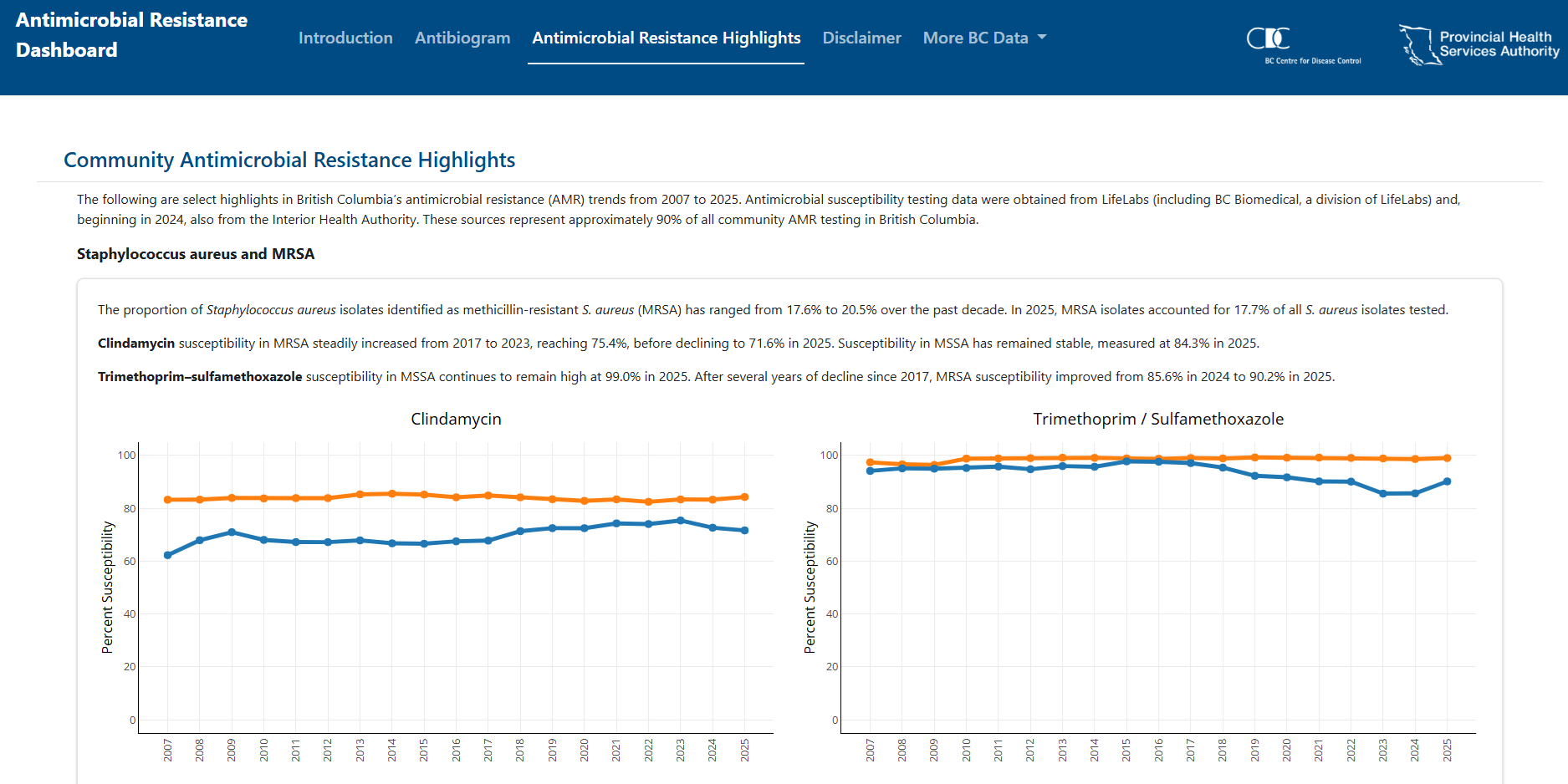Open the Disclaimer tab
This screenshot has width=1568, height=784.
[x=861, y=38]
